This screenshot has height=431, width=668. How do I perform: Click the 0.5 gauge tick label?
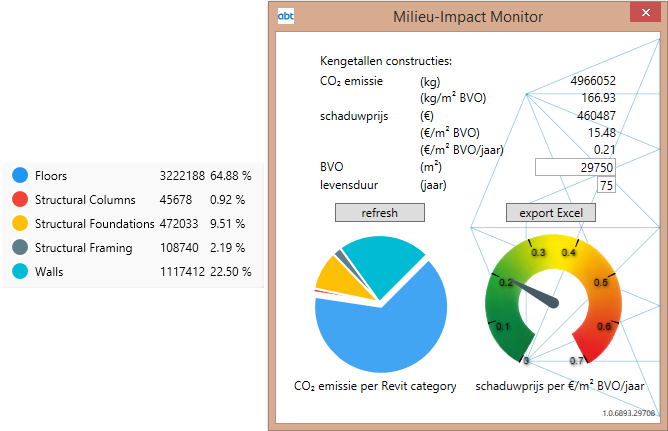(601, 282)
